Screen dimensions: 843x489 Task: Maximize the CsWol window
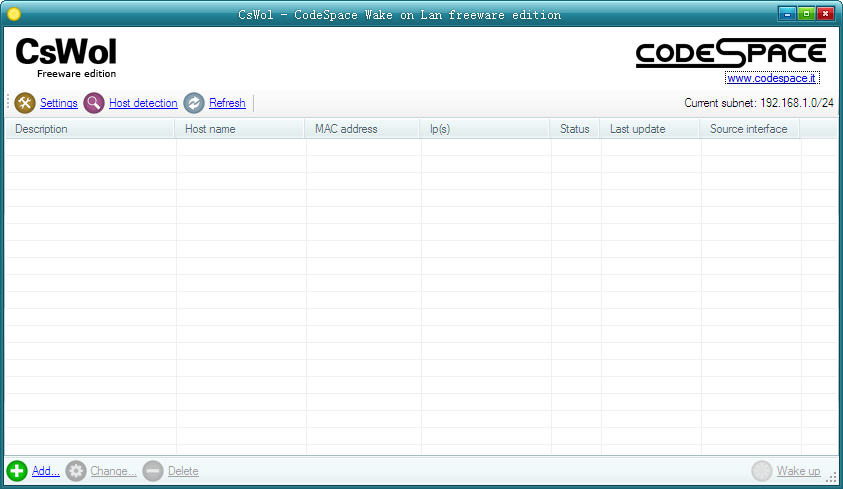pos(806,14)
